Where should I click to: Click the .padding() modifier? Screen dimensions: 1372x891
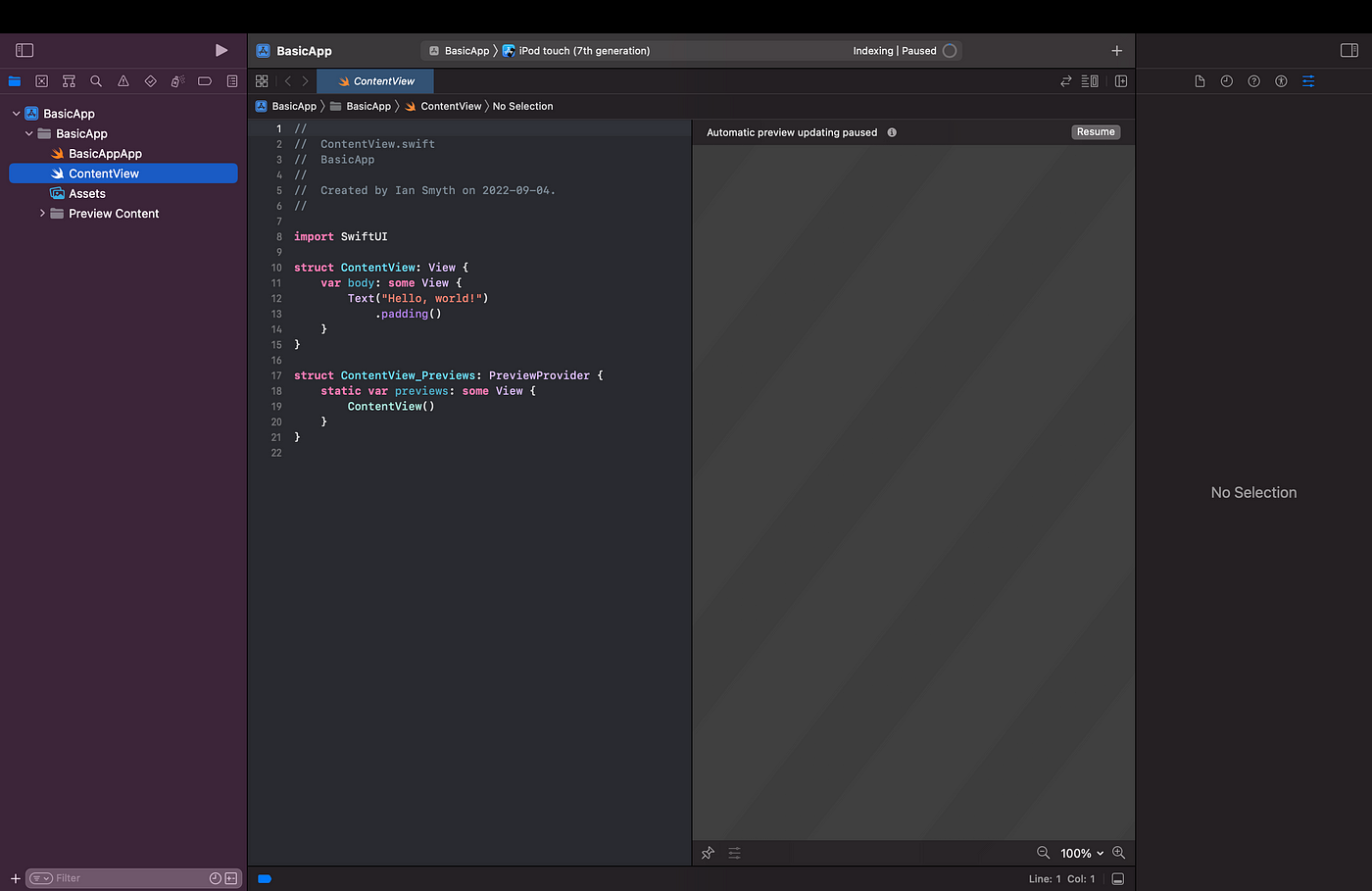pyautogui.click(x=409, y=314)
